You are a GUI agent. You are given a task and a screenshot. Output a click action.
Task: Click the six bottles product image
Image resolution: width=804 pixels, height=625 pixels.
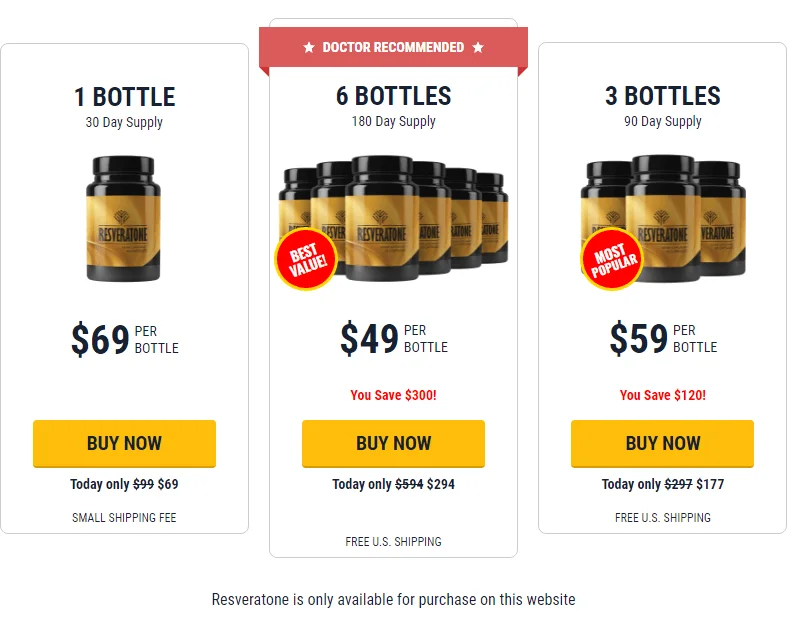393,218
